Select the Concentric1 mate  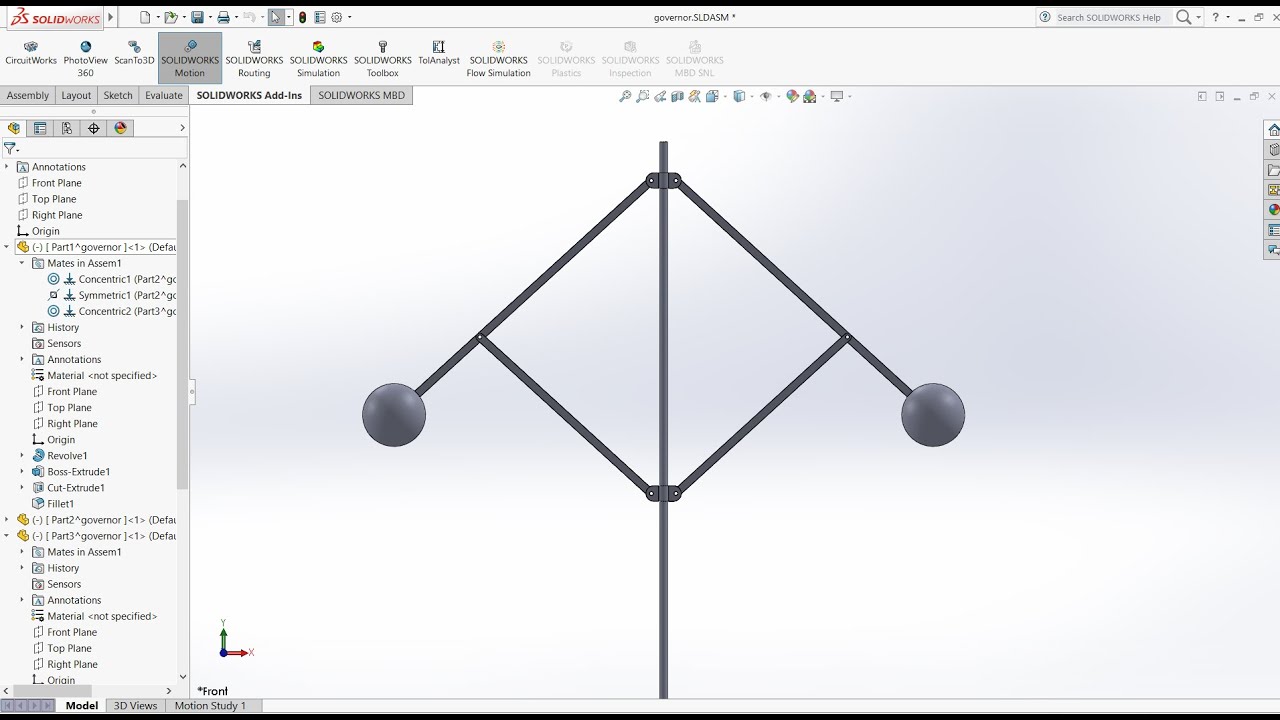(x=112, y=279)
